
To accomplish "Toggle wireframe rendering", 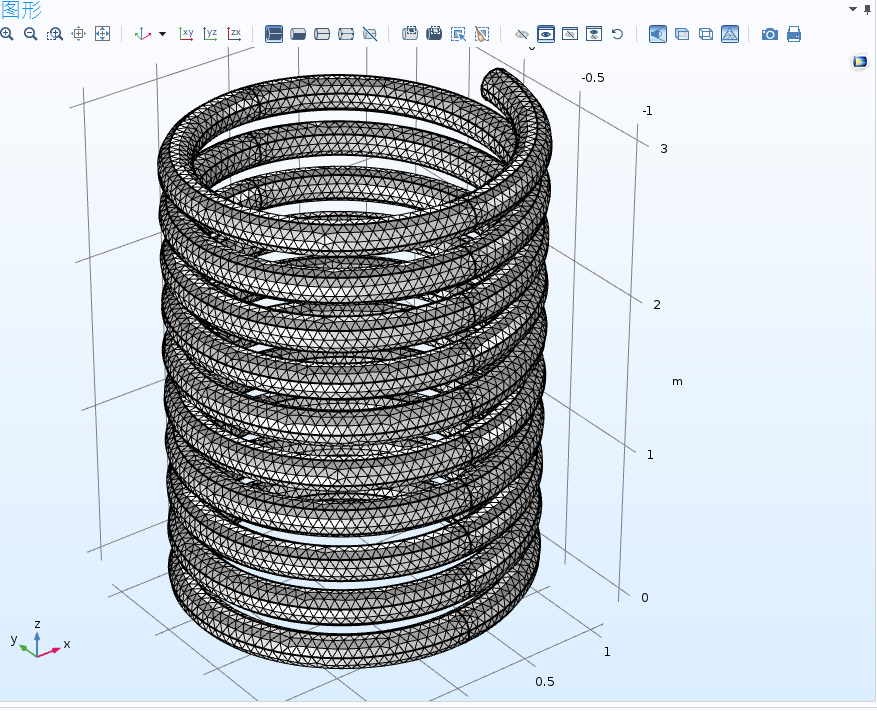I will [706, 34].
